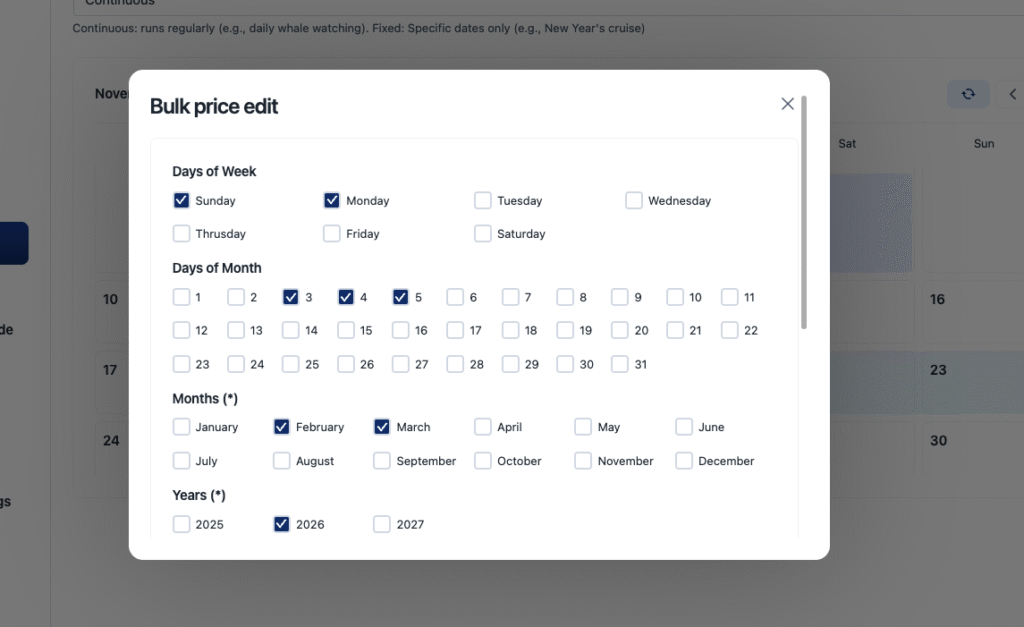Uncheck the Sunday checkbox
Screen dimensions: 1024x627
181,200
